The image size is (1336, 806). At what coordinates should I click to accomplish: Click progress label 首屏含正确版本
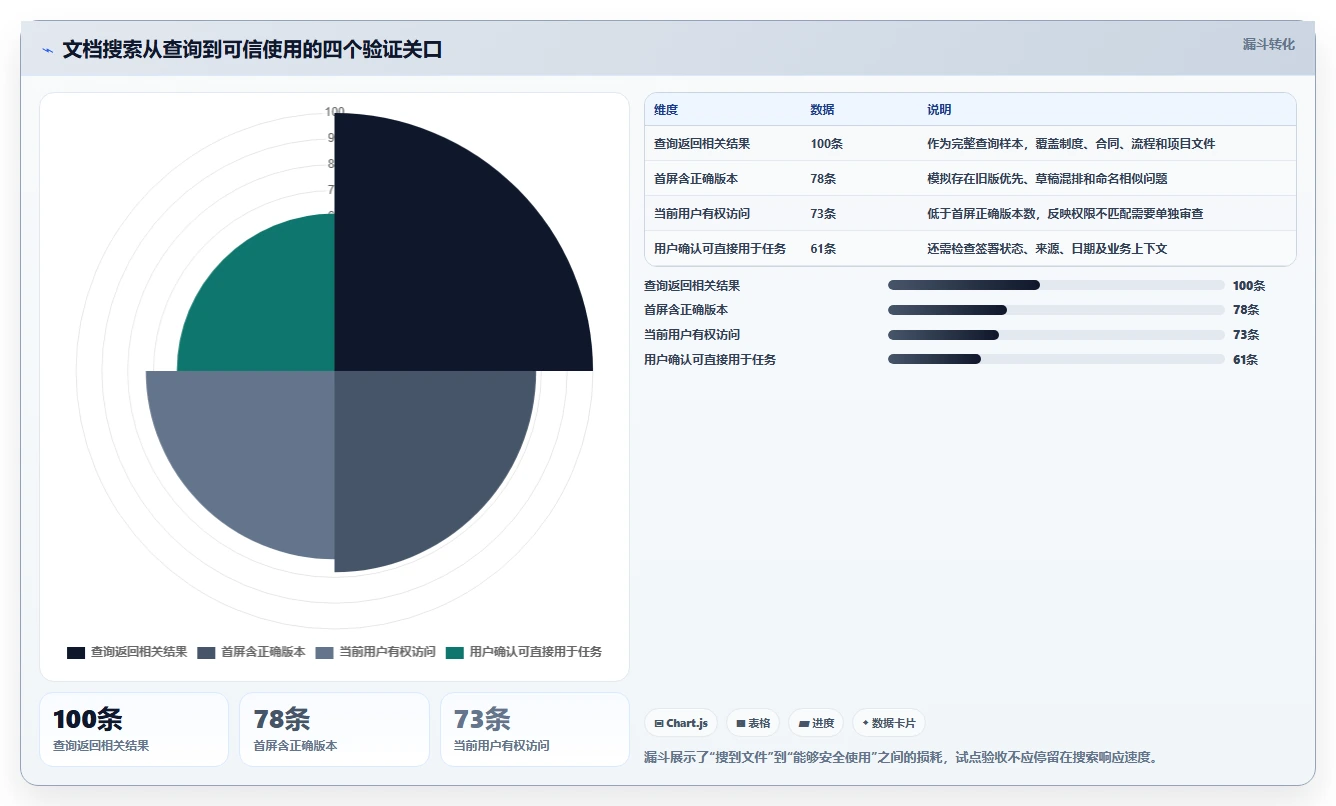[x=686, y=310]
